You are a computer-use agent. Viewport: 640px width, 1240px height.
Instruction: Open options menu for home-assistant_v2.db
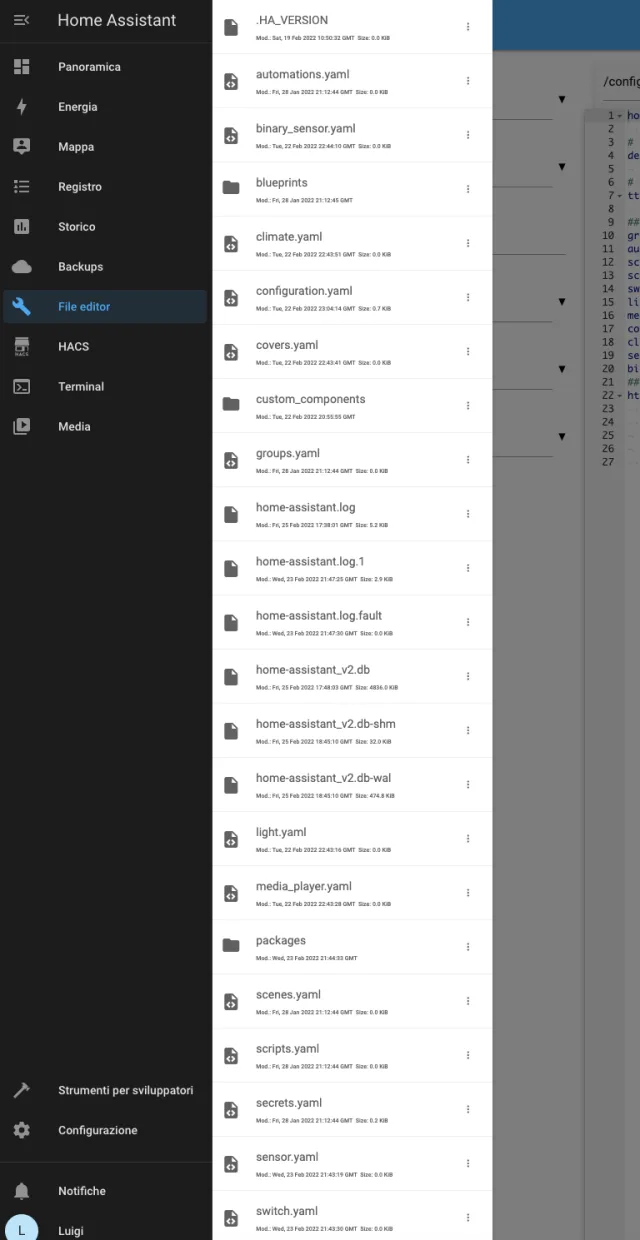click(468, 675)
